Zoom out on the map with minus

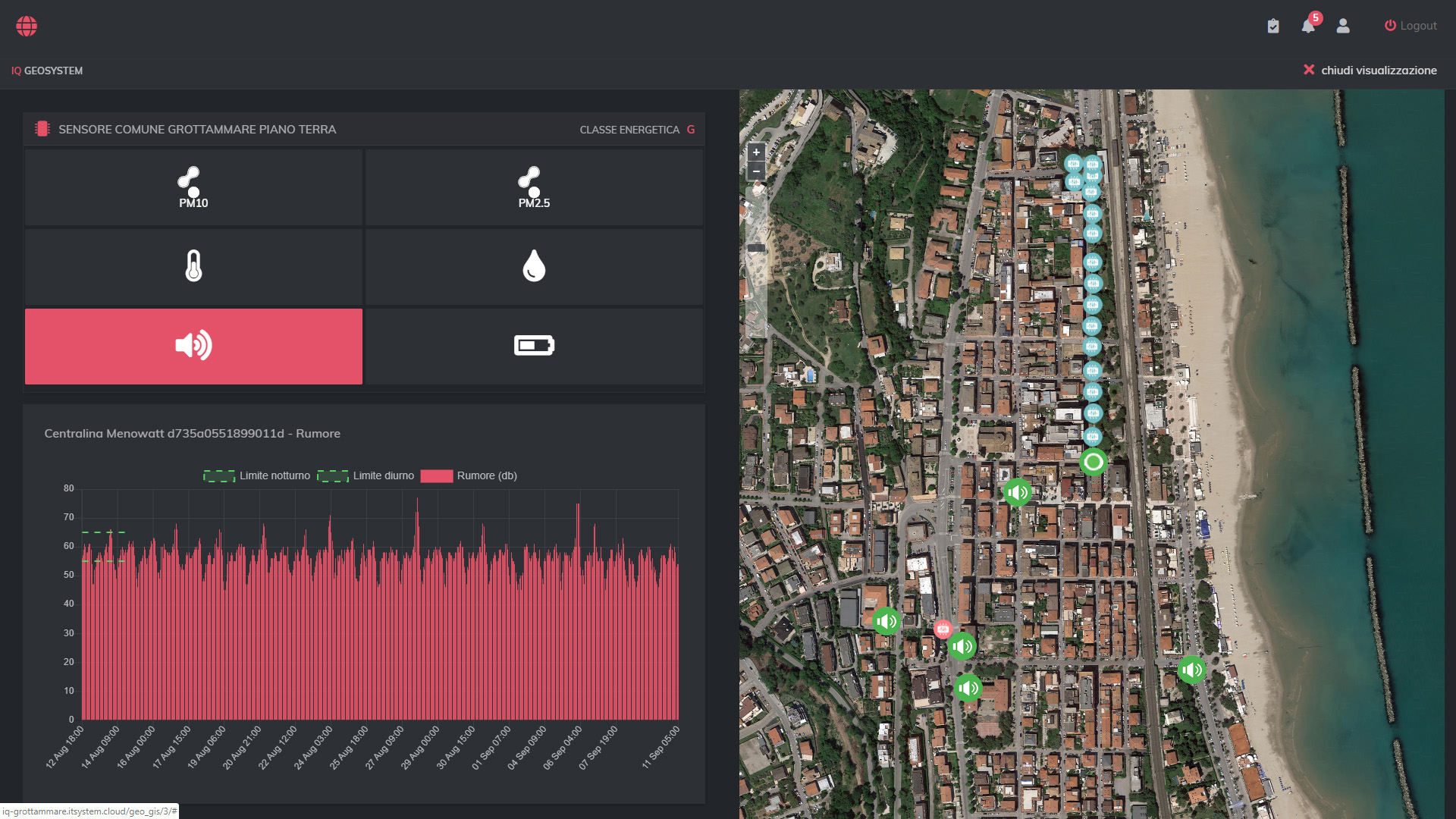[x=756, y=171]
